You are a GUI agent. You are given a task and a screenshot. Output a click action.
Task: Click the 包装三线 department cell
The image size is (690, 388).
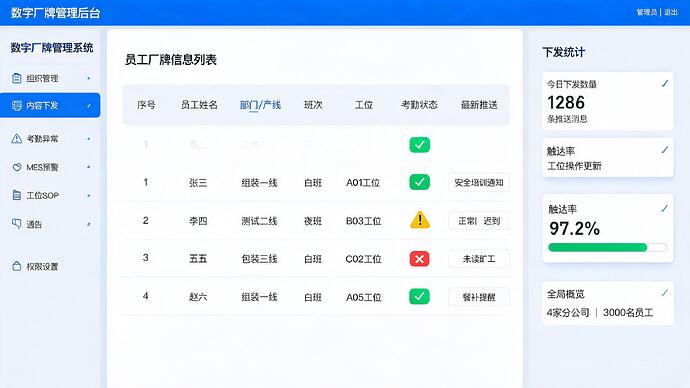point(259,259)
